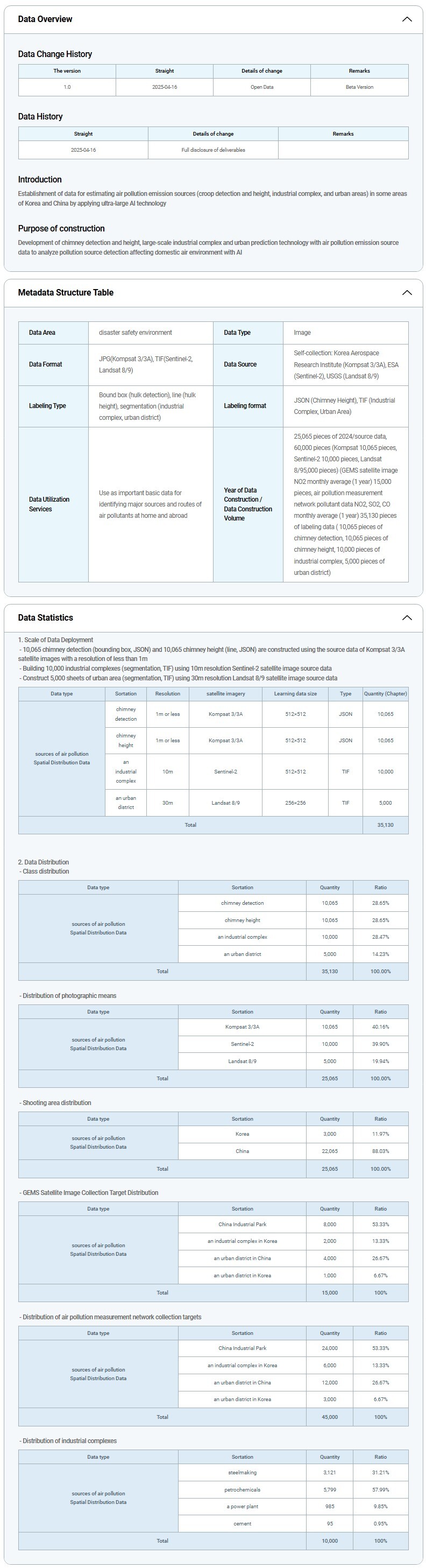Image resolution: width=426 pixels, height=1568 pixels.
Task: Click the Data Overview panel title
Action: coord(45,19)
